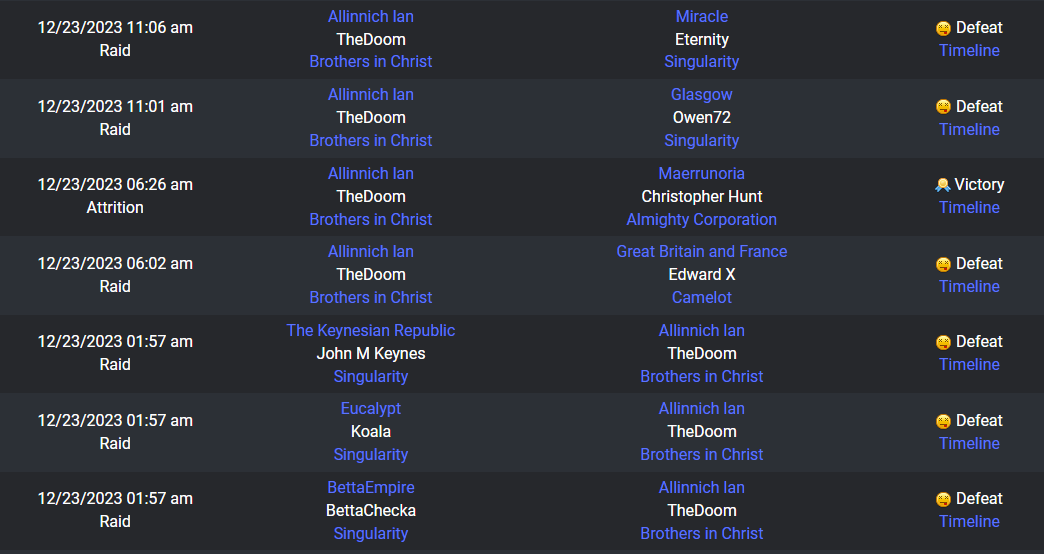
Task: Open Almighty Corporation alliance page
Action: pyautogui.click(x=702, y=220)
